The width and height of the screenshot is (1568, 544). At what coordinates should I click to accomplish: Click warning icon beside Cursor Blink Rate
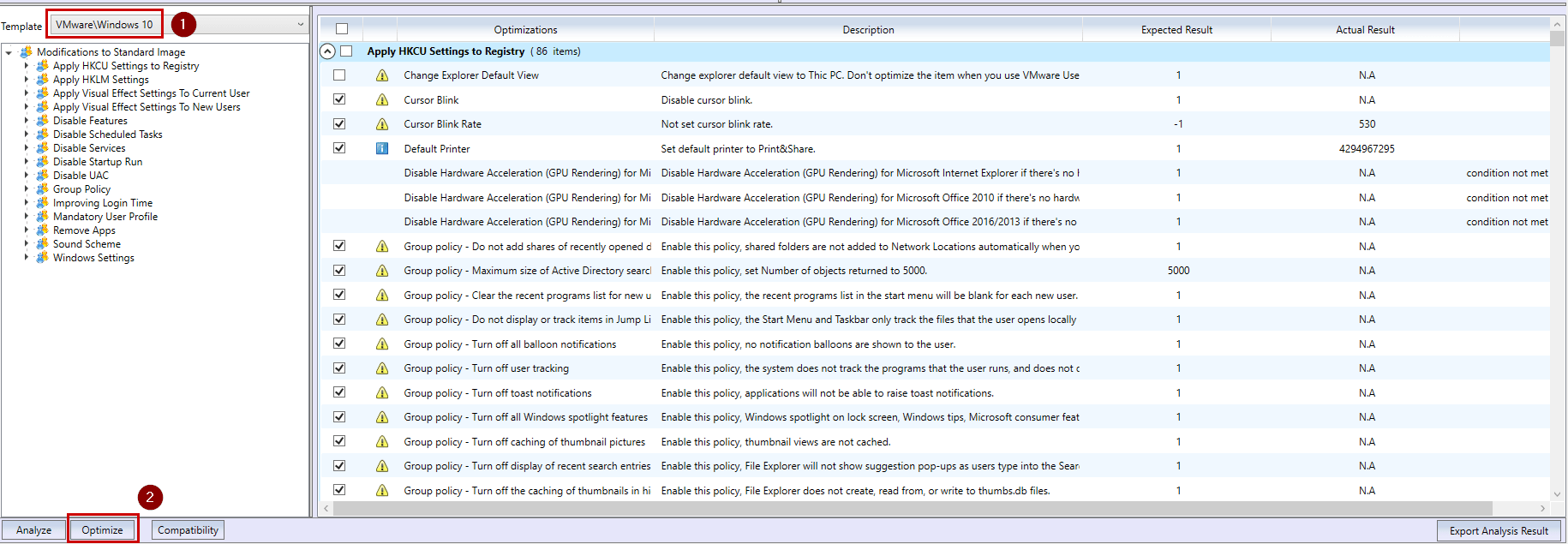pyautogui.click(x=382, y=124)
